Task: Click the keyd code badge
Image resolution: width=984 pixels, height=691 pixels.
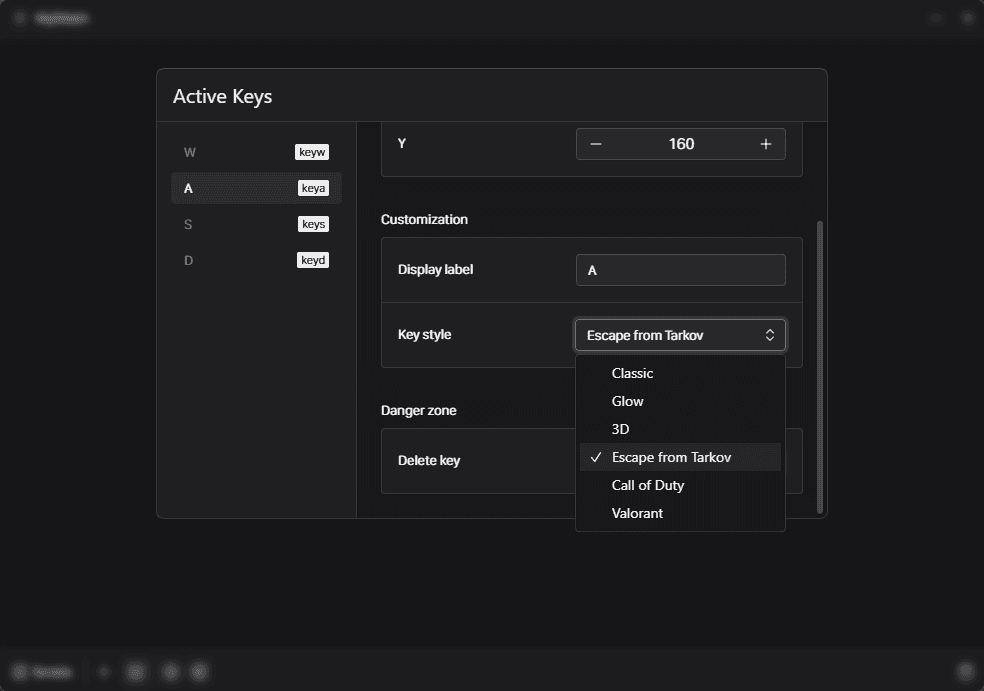Action: pyautogui.click(x=313, y=260)
